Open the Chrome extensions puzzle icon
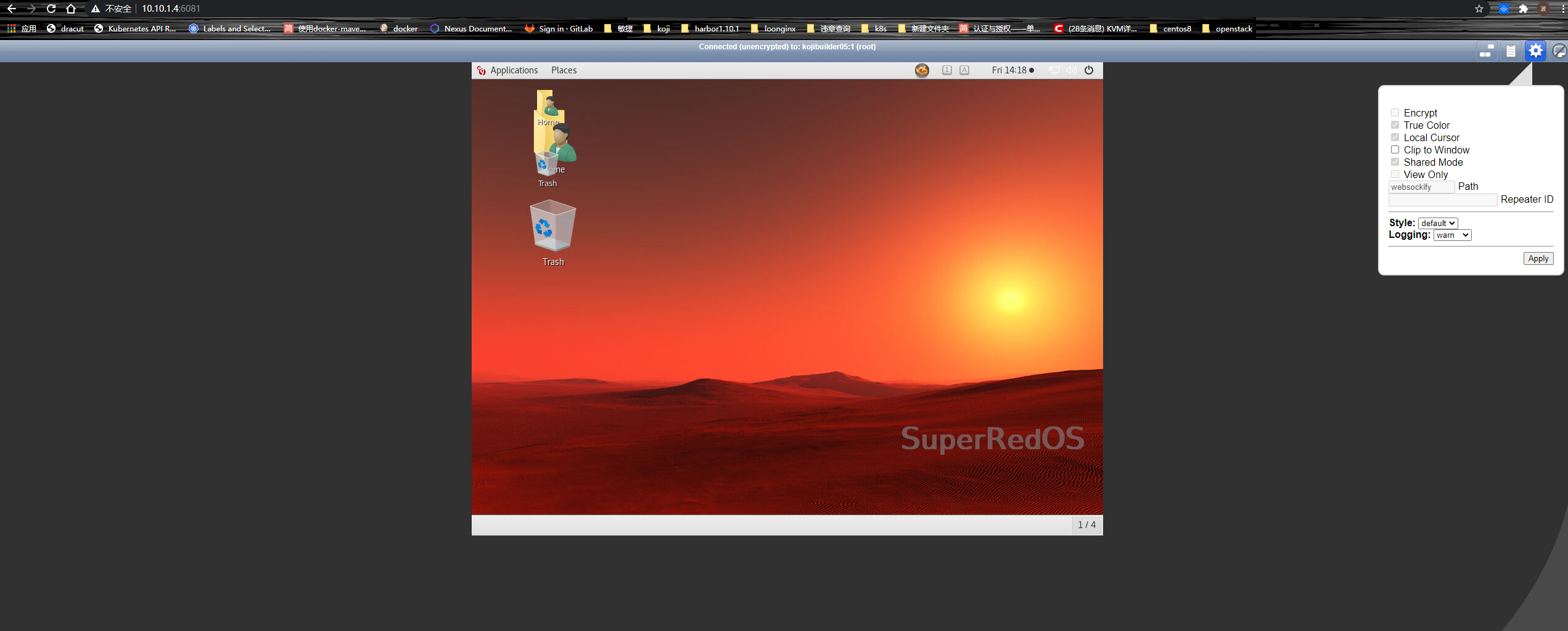 click(1523, 9)
